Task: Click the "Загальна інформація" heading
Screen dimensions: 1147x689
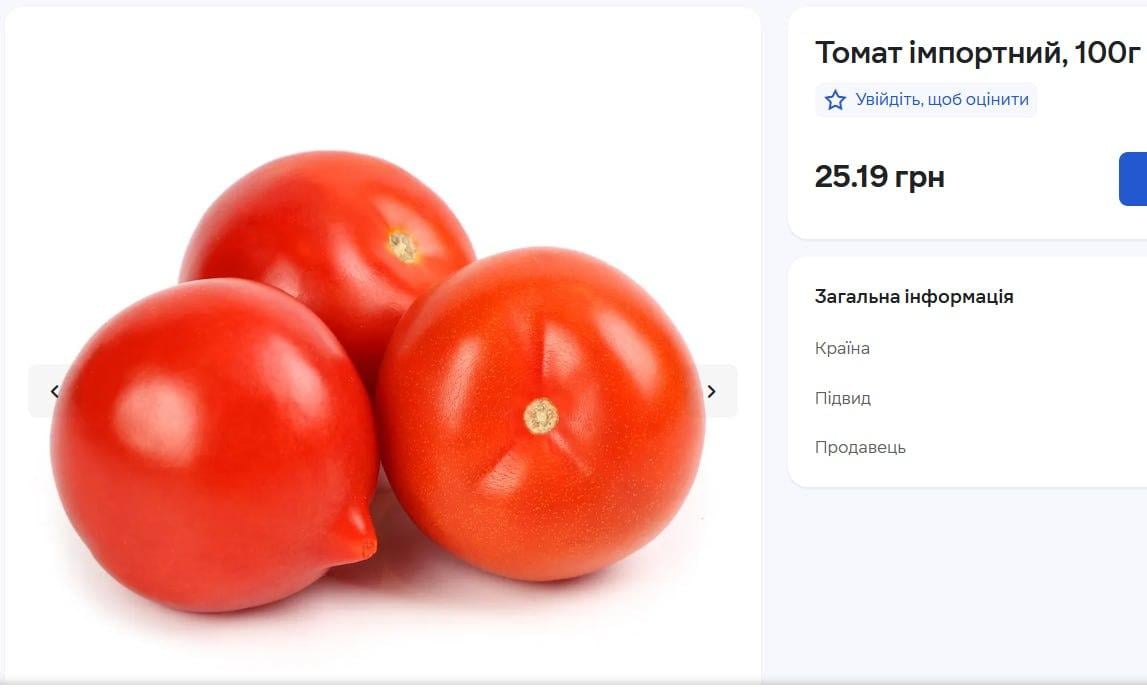Action: point(914,296)
